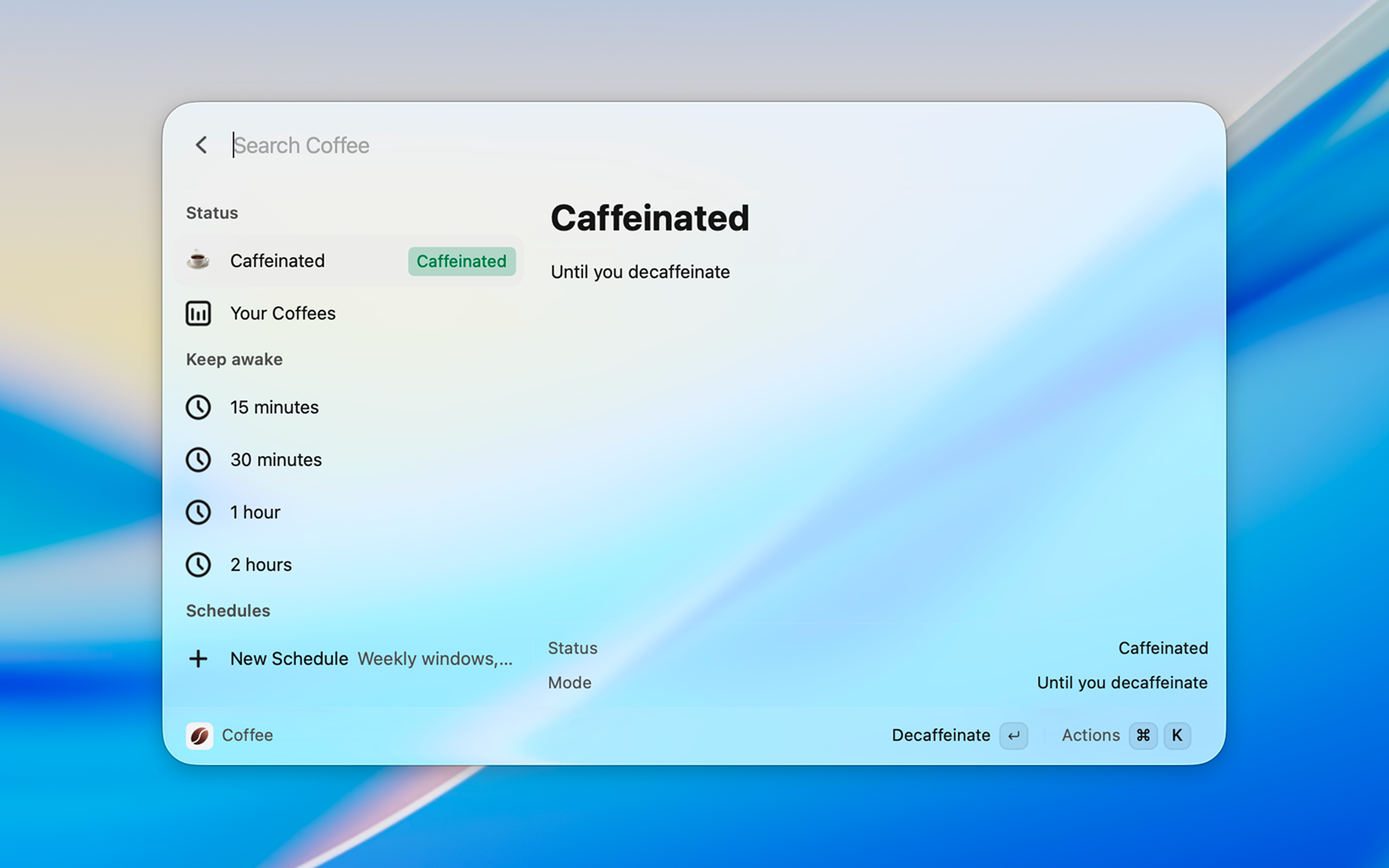This screenshot has height=868, width=1389.
Task: Click the bar chart icon for Your Coffees
Action: point(198,313)
